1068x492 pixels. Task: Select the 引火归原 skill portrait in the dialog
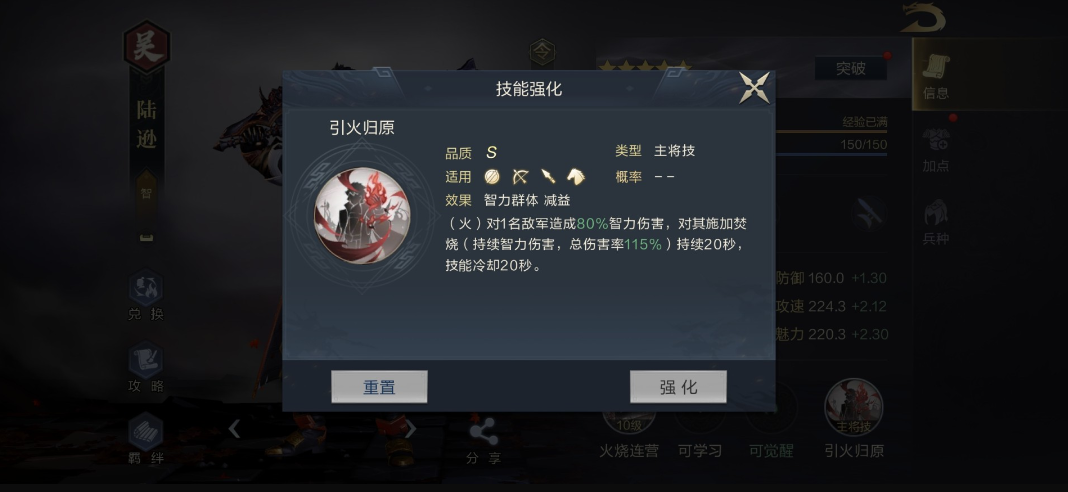362,215
